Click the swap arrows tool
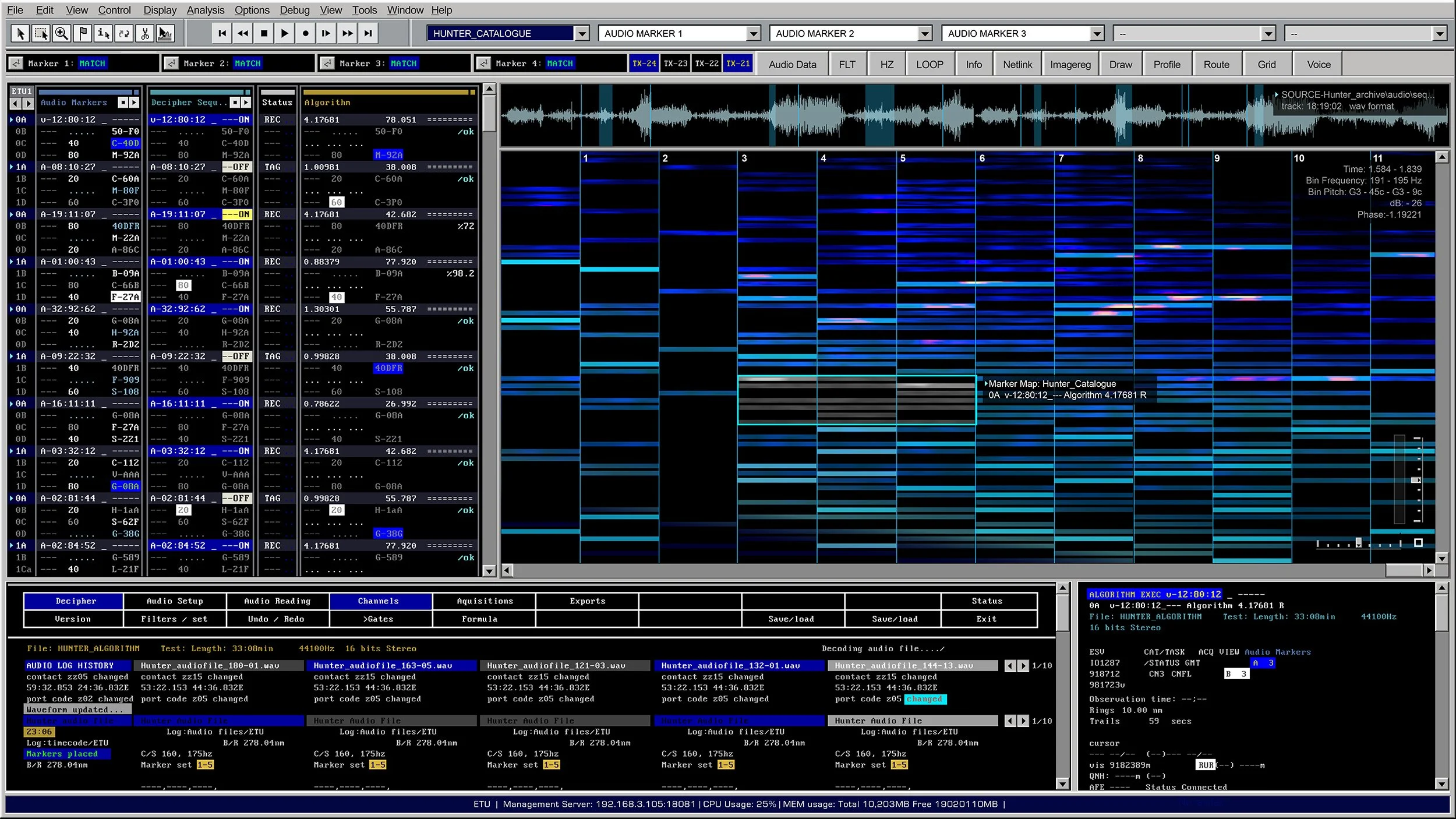The image size is (1456, 819). (124, 33)
